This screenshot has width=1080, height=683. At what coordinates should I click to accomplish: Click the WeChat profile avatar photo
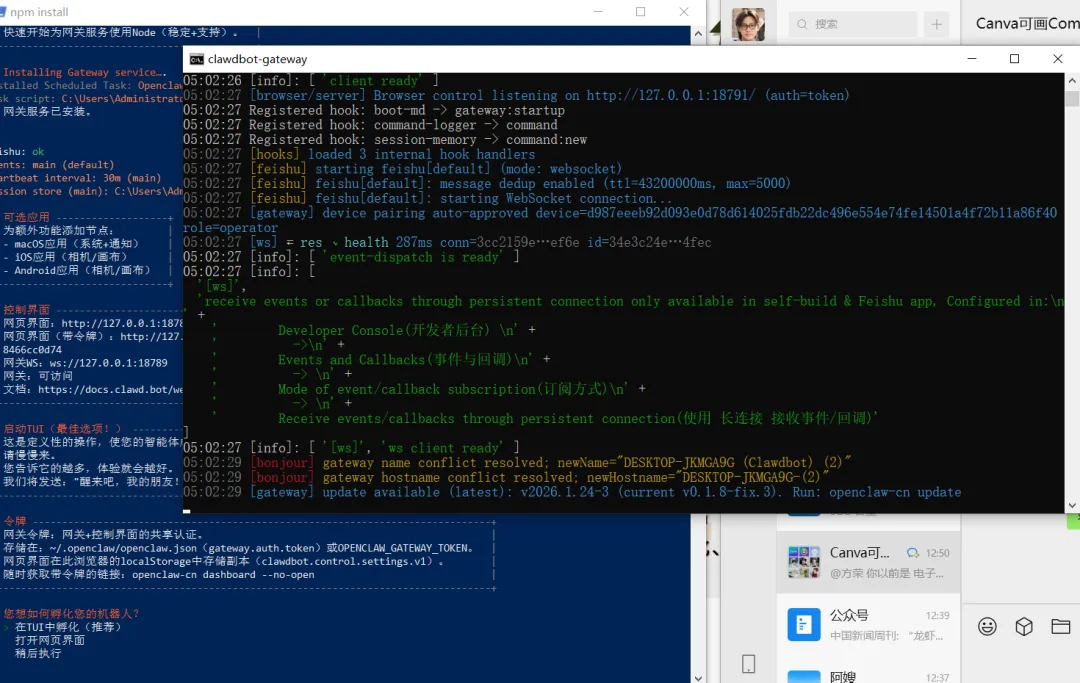[747, 25]
